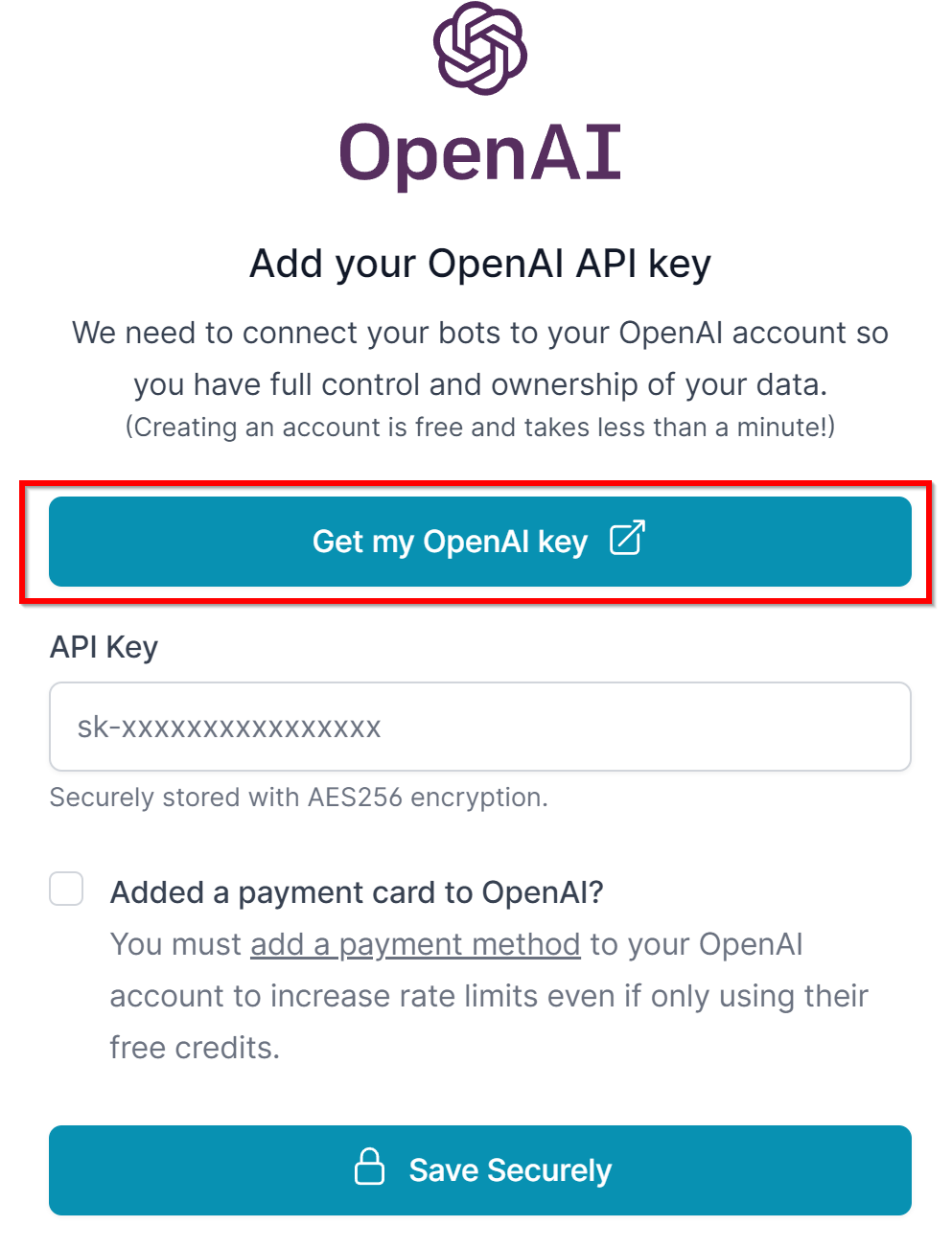Image resolution: width=952 pixels, height=1249 pixels.
Task: Click the Save Securely button
Action: [x=480, y=1170]
